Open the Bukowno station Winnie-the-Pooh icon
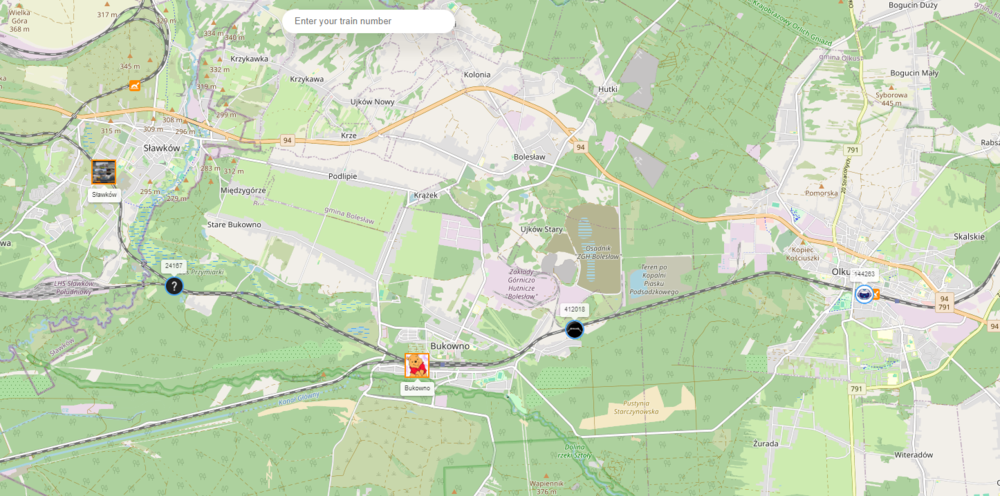 tap(417, 366)
